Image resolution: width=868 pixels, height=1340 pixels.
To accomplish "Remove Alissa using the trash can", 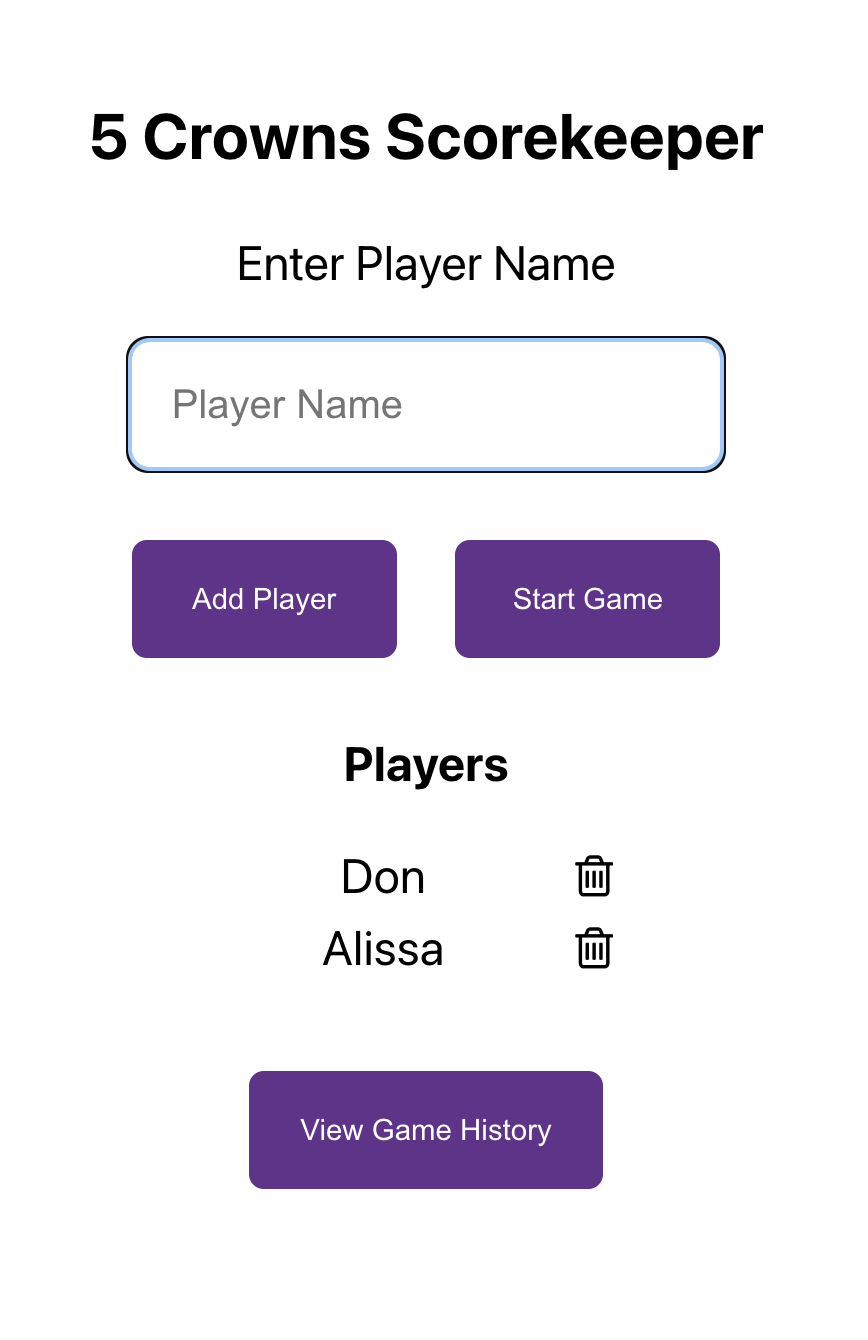I will coord(594,948).
